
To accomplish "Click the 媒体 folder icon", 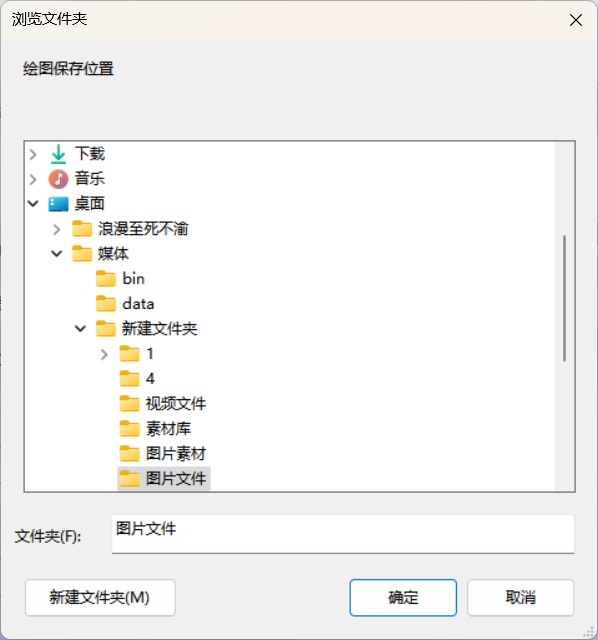I will 82,253.
